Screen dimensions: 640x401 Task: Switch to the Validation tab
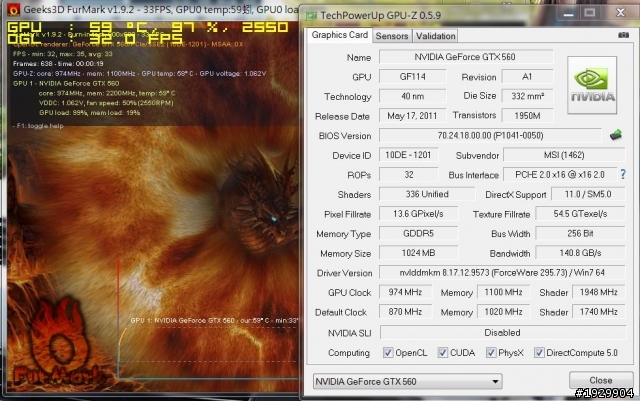click(436, 36)
